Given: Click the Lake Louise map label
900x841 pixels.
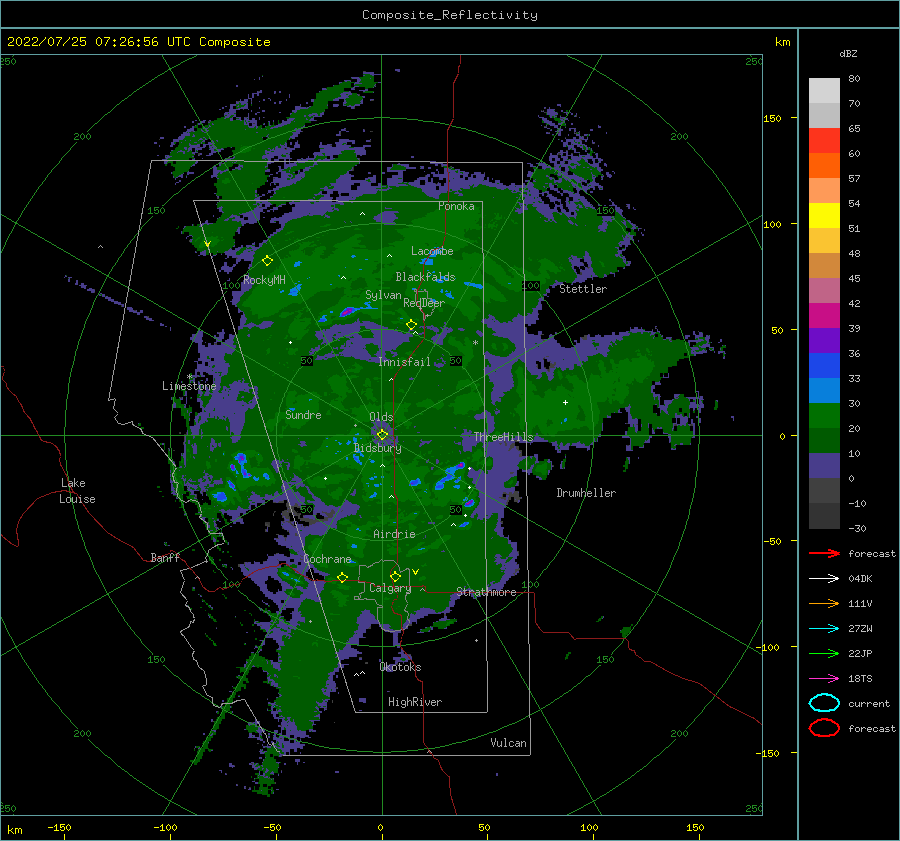Looking at the screenshot, I should [77, 491].
